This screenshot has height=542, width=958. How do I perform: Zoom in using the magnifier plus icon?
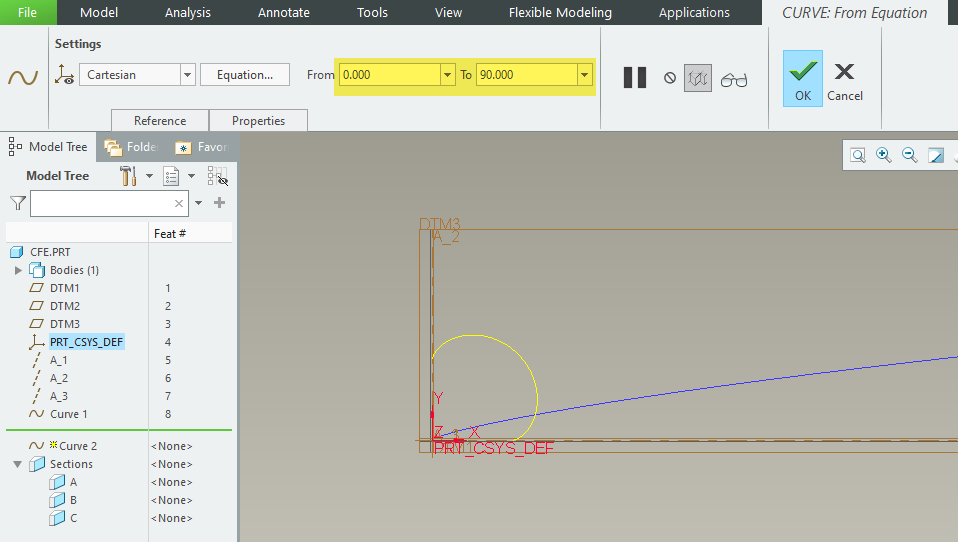click(883, 155)
